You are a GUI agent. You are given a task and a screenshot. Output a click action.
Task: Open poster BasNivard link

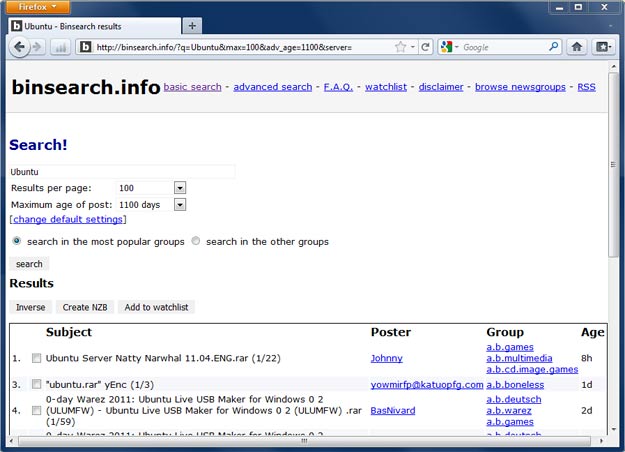tap(393, 411)
